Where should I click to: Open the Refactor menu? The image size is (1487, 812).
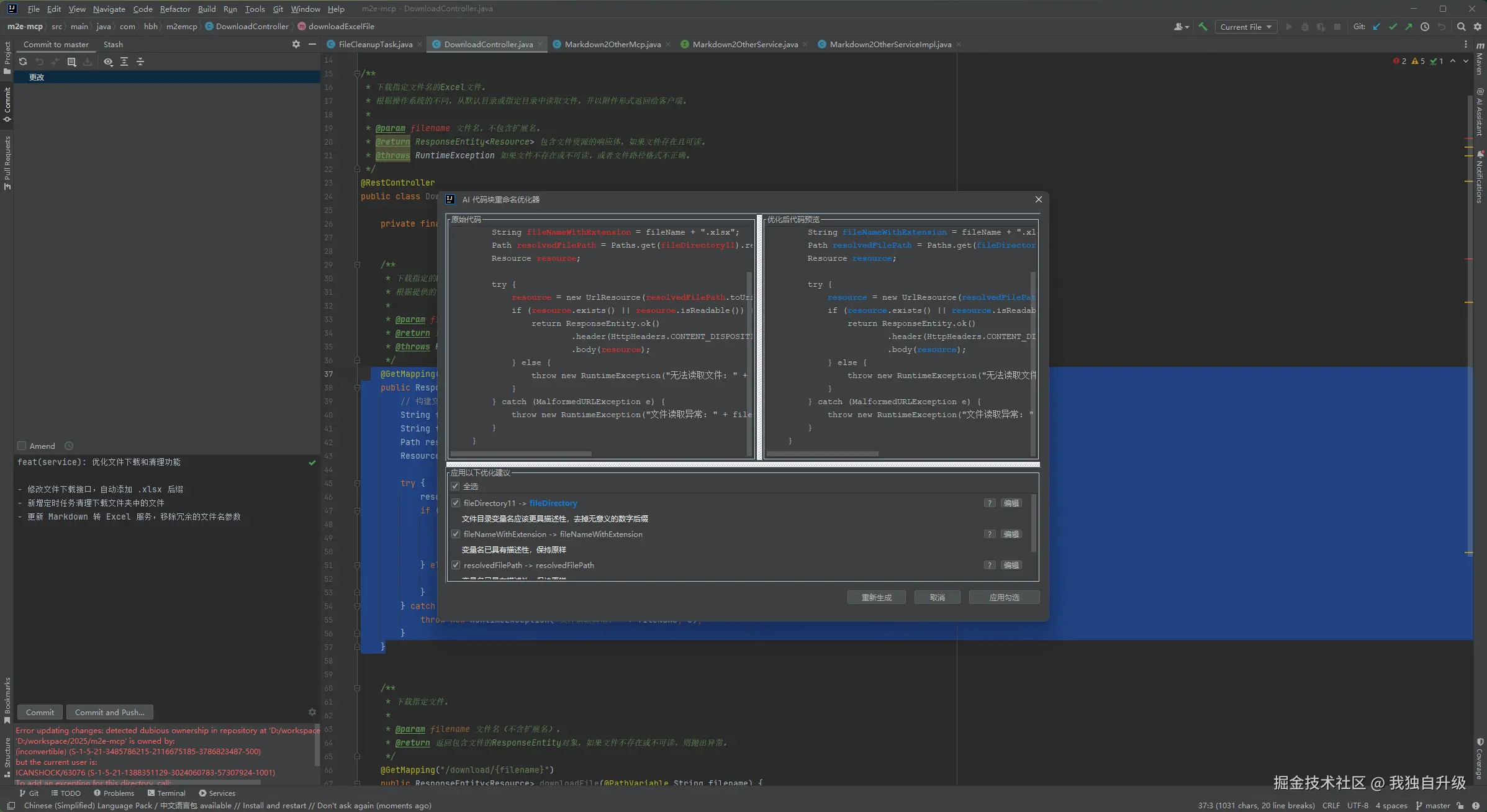pyautogui.click(x=174, y=9)
